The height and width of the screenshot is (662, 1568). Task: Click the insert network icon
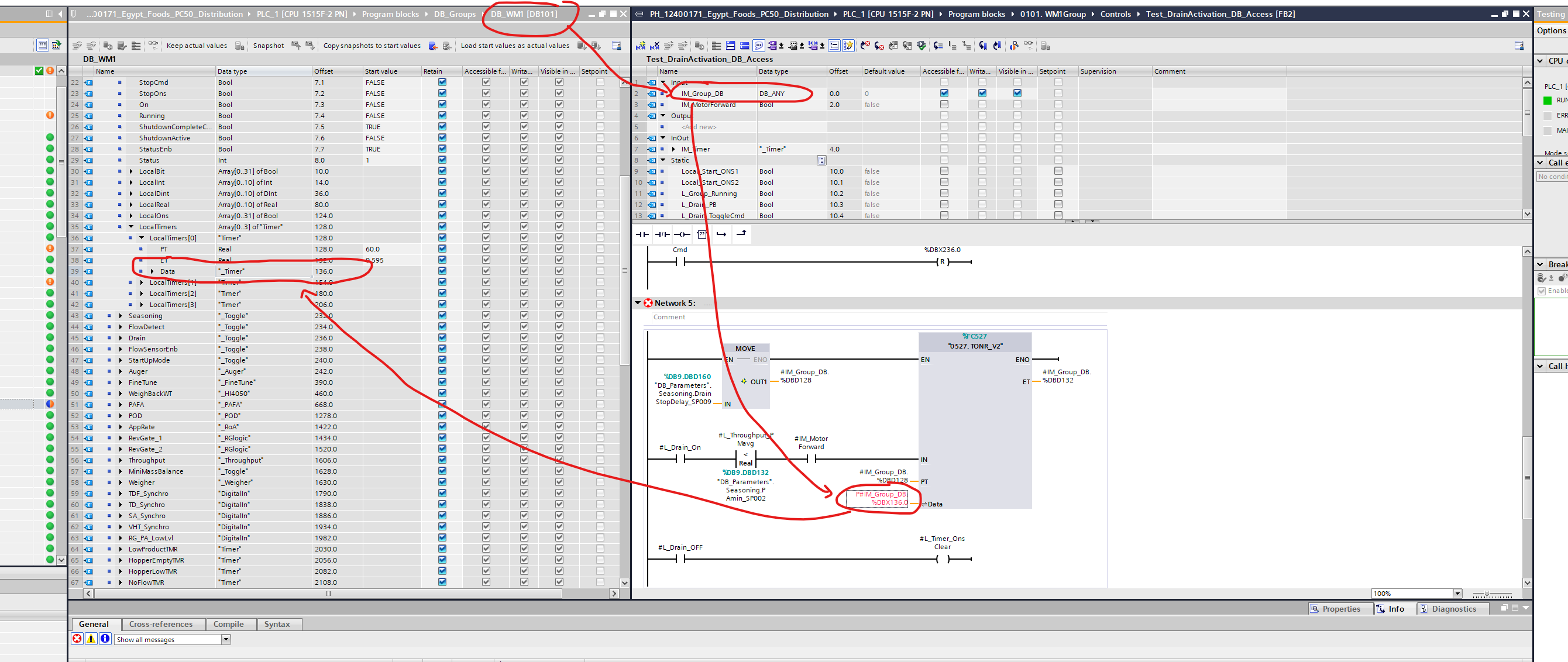coord(640,46)
